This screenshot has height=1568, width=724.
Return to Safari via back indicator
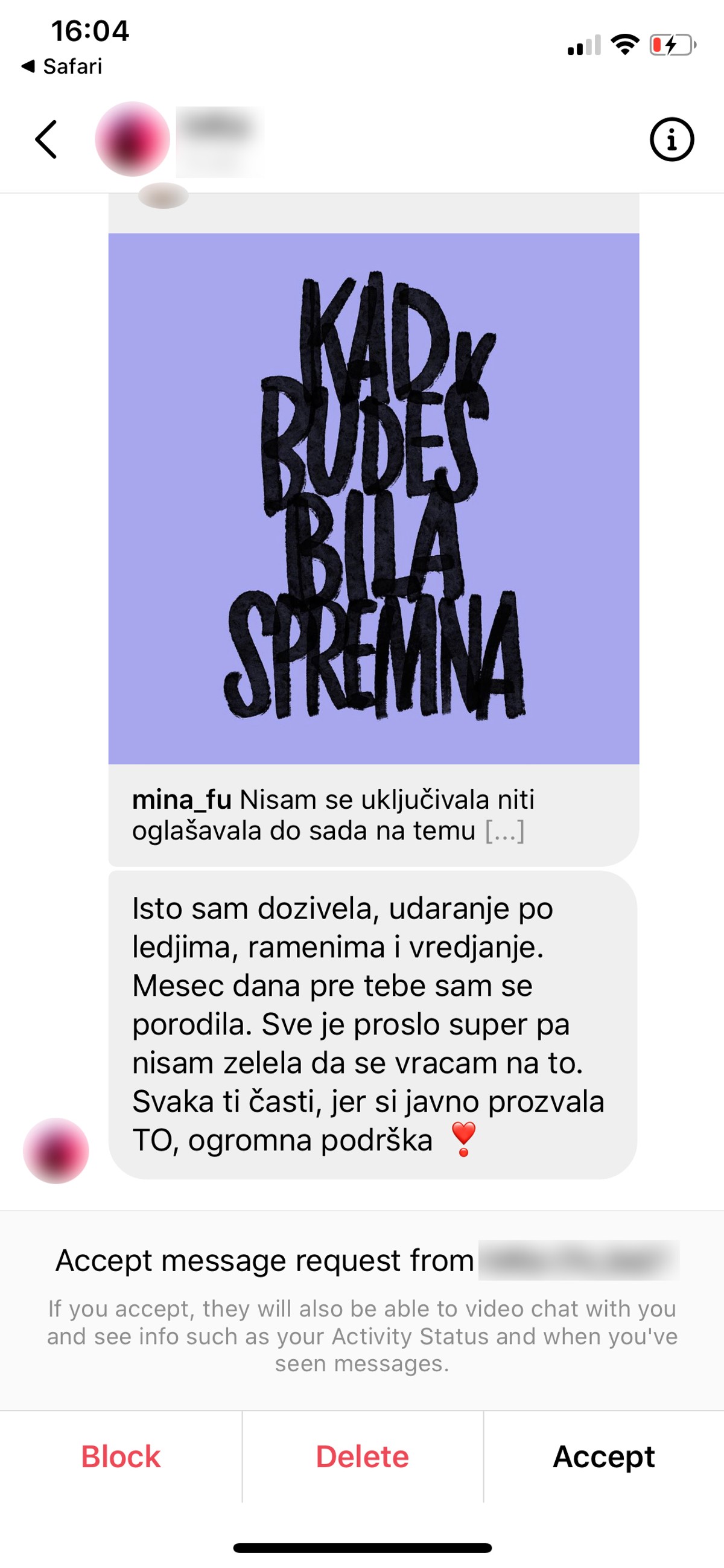(x=62, y=66)
